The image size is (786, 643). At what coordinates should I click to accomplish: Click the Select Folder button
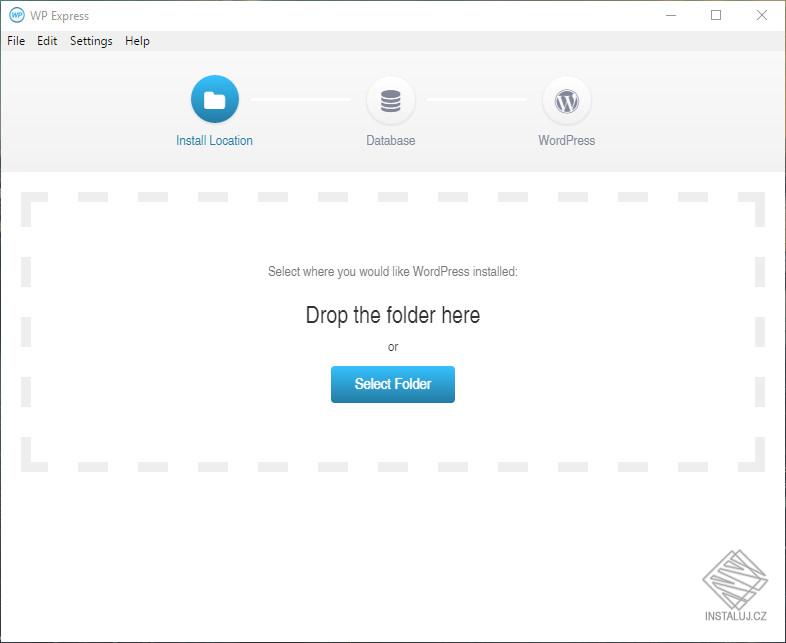[x=392, y=384]
